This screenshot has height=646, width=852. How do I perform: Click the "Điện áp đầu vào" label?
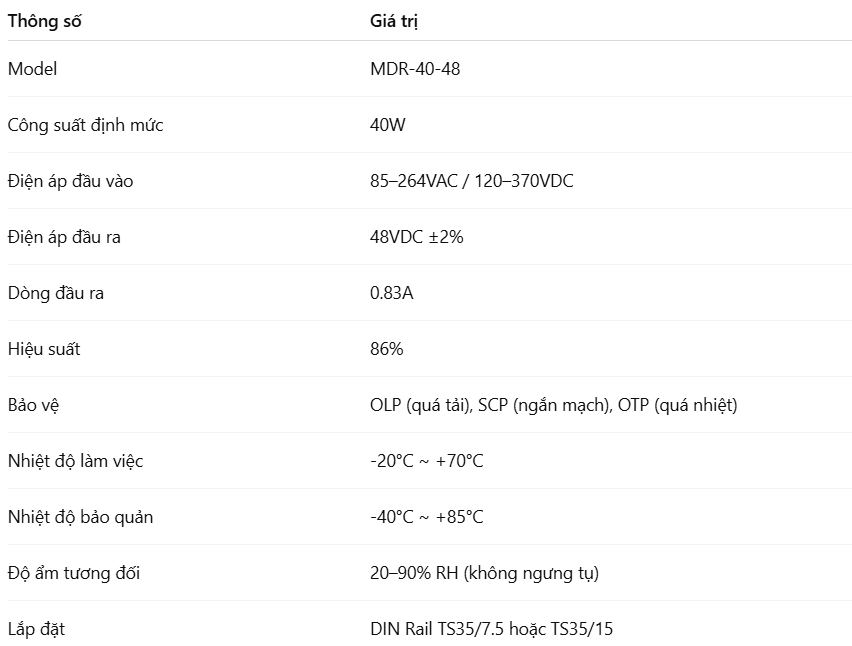pyautogui.click(x=70, y=181)
